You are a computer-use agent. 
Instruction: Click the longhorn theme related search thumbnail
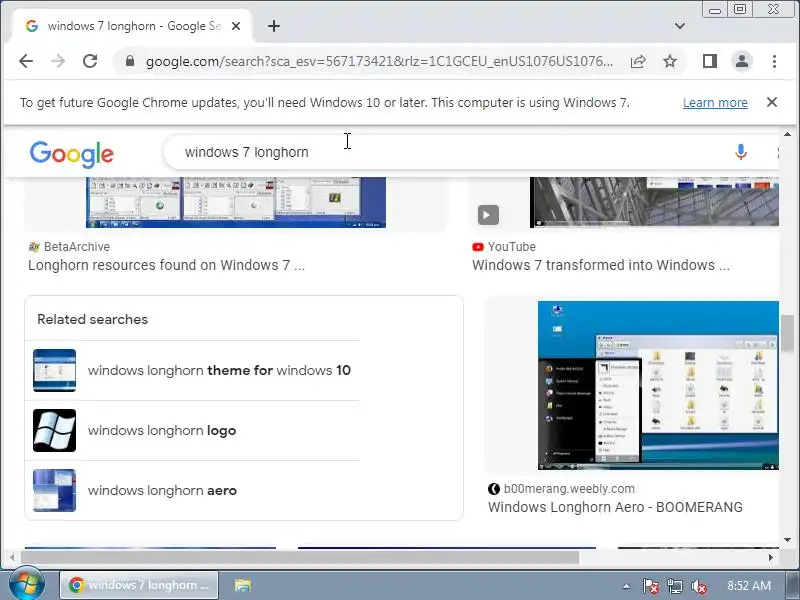(x=55, y=370)
